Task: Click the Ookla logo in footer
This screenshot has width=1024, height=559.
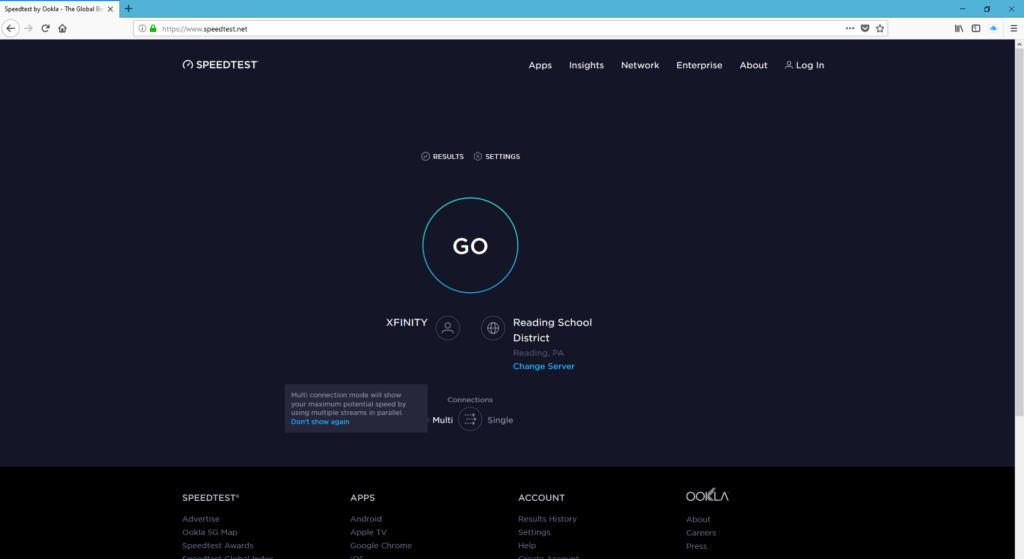Action: point(707,496)
